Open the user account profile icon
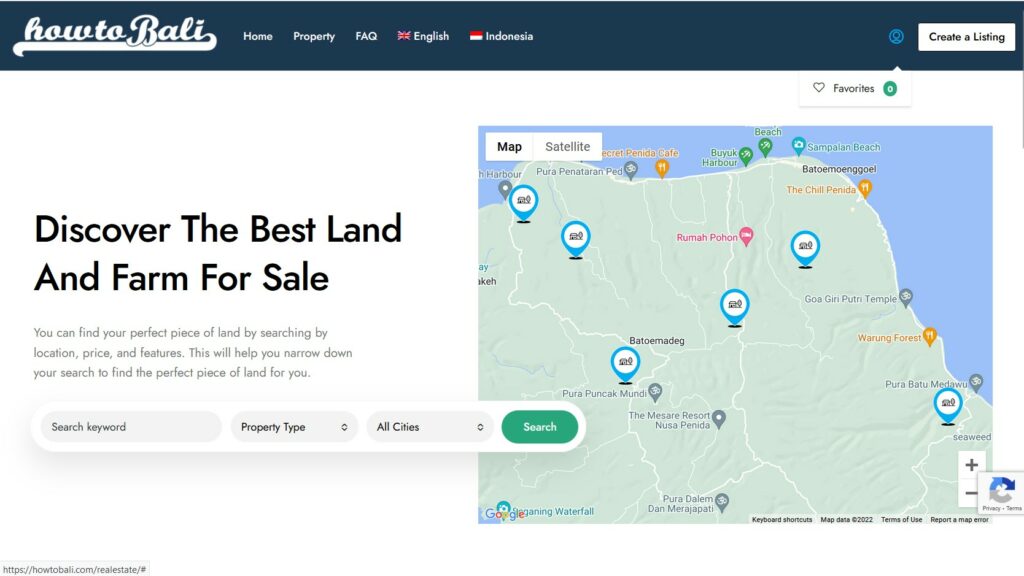 point(896,37)
